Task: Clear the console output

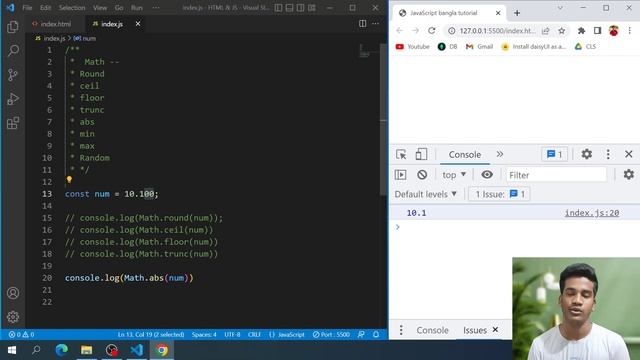Action: click(422, 175)
